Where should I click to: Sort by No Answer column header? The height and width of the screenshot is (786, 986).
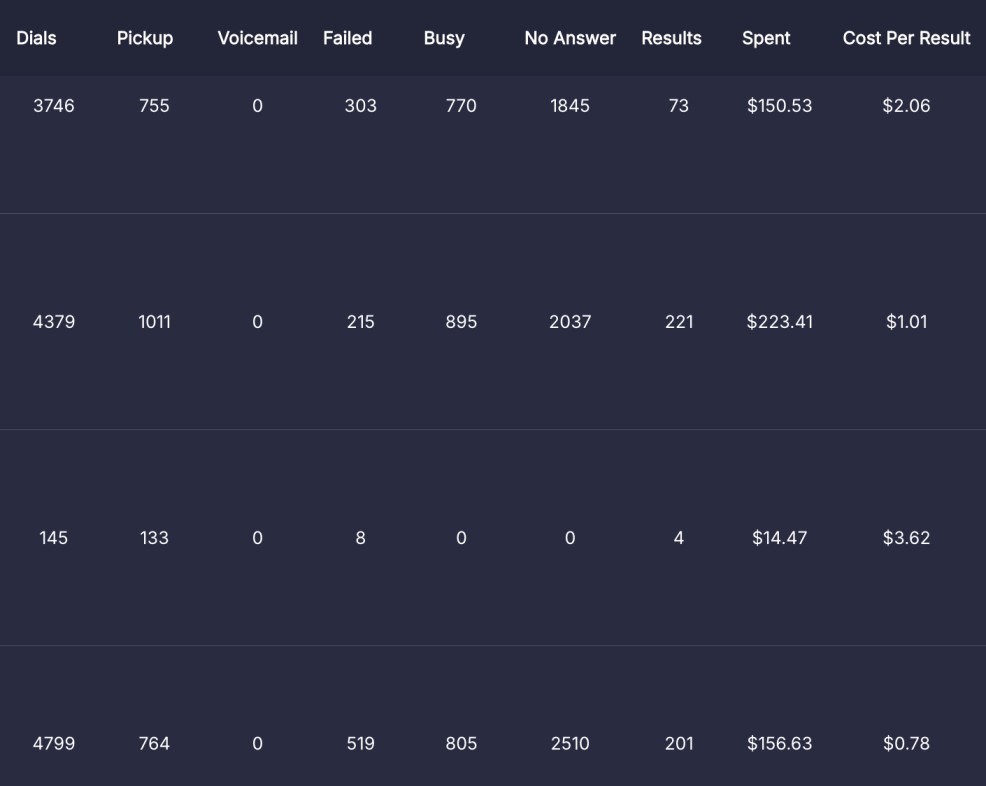(570, 38)
